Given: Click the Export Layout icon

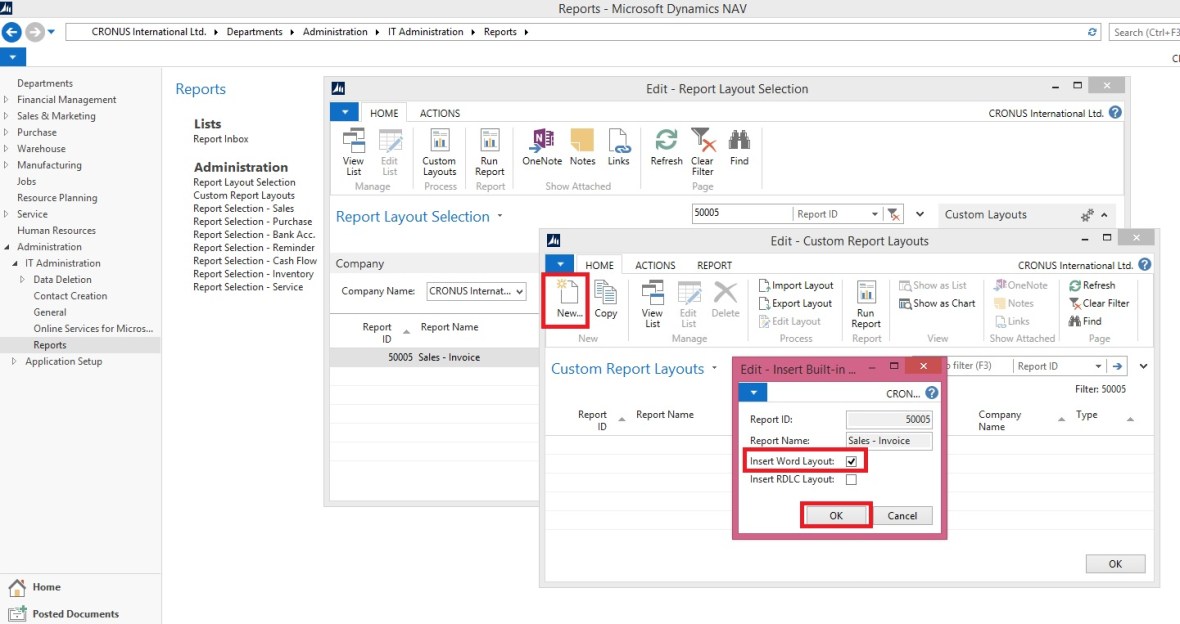Looking at the screenshot, I should click(764, 304).
